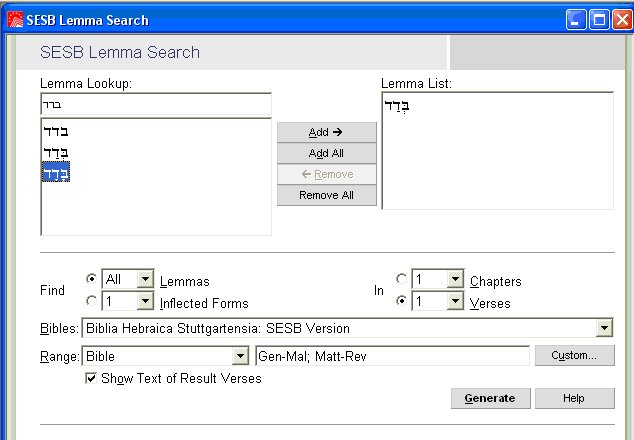Click the Generate button

click(490, 398)
